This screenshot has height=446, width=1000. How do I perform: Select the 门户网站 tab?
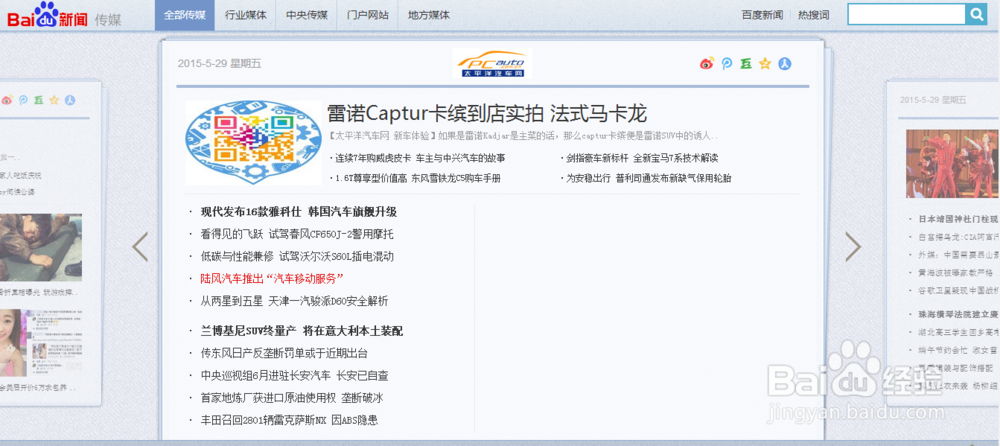(368, 15)
